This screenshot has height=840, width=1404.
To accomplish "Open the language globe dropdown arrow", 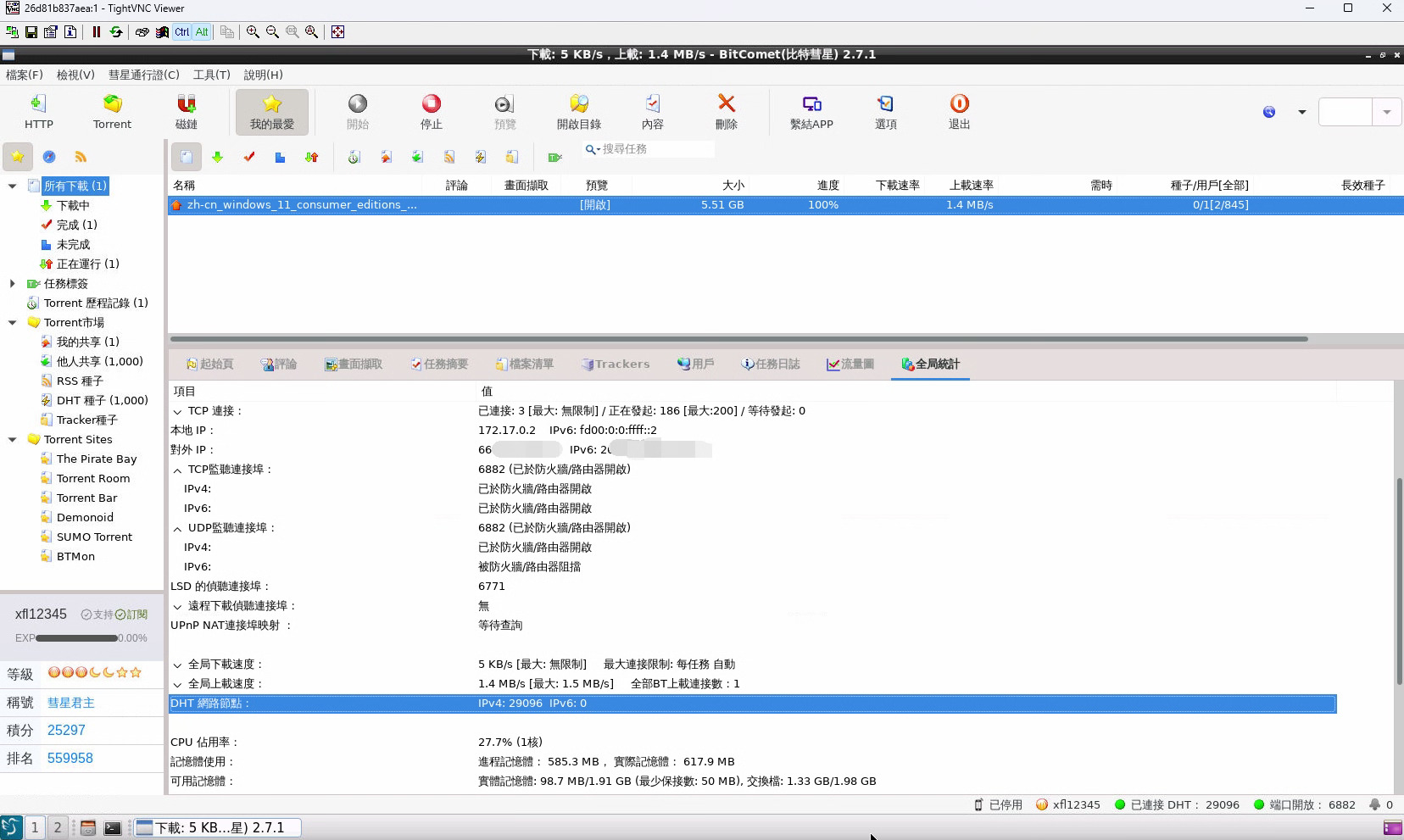I will tap(1301, 112).
